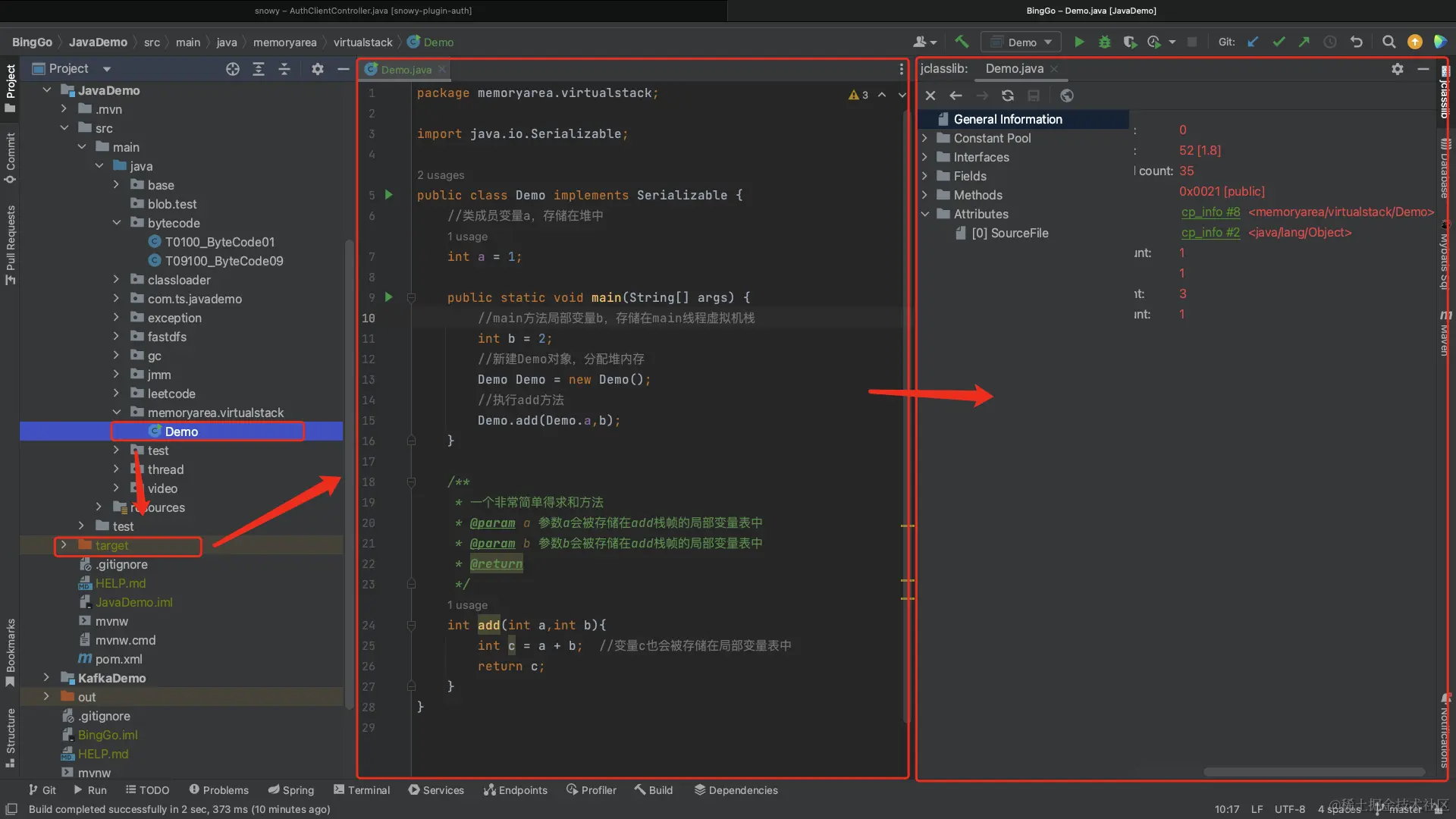Expand the Constant Pool node in jclasslib
This screenshot has width=1456, height=819.
(925, 138)
